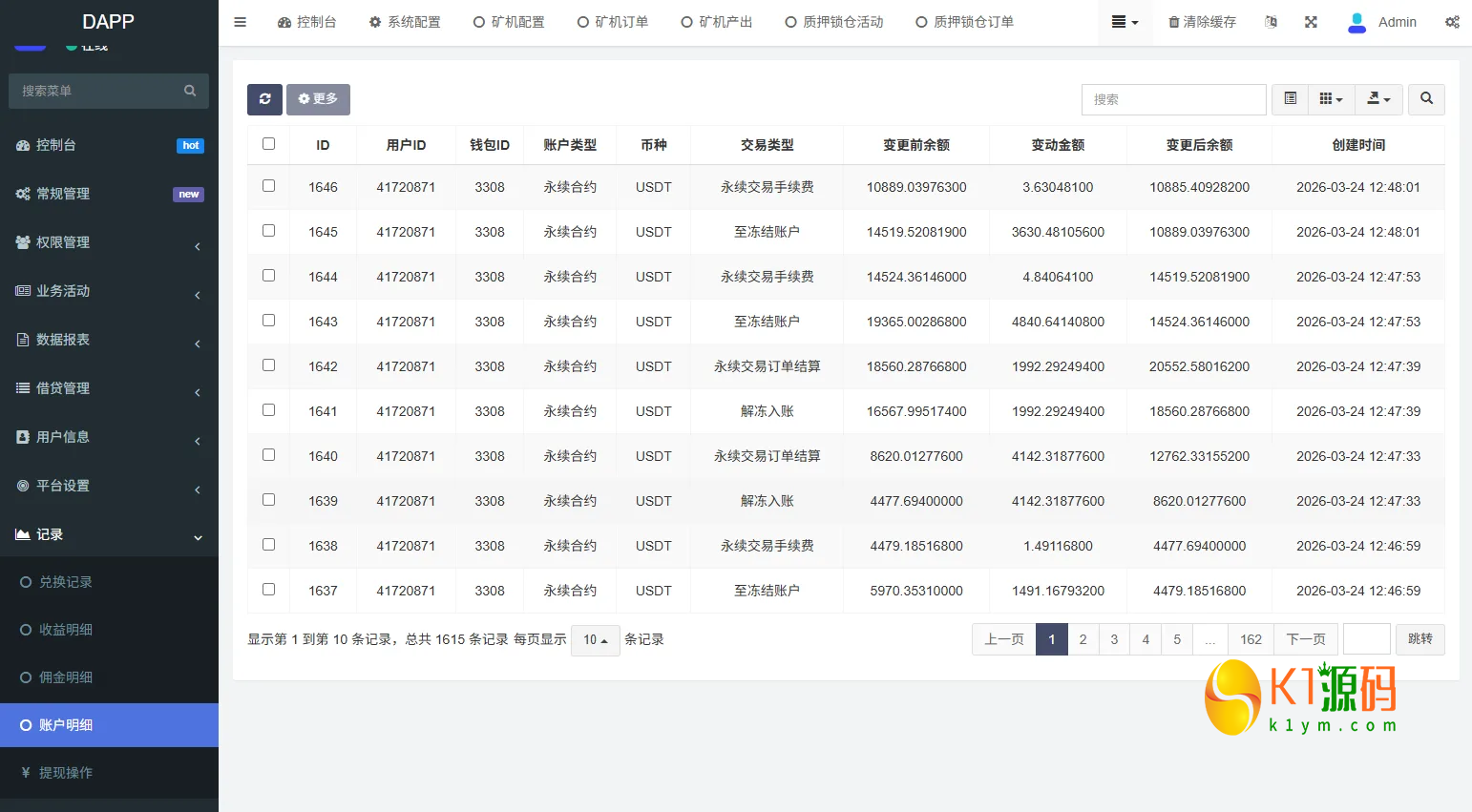
Task: Click the 跳转 jump button
Action: [x=1420, y=639]
